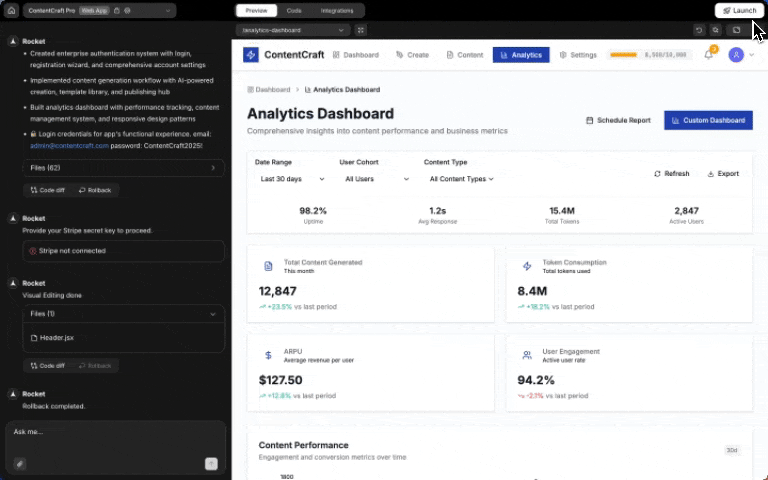The height and width of the screenshot is (480, 768).
Task: Click the 15.4M Total Tokens value
Action: (x=562, y=211)
